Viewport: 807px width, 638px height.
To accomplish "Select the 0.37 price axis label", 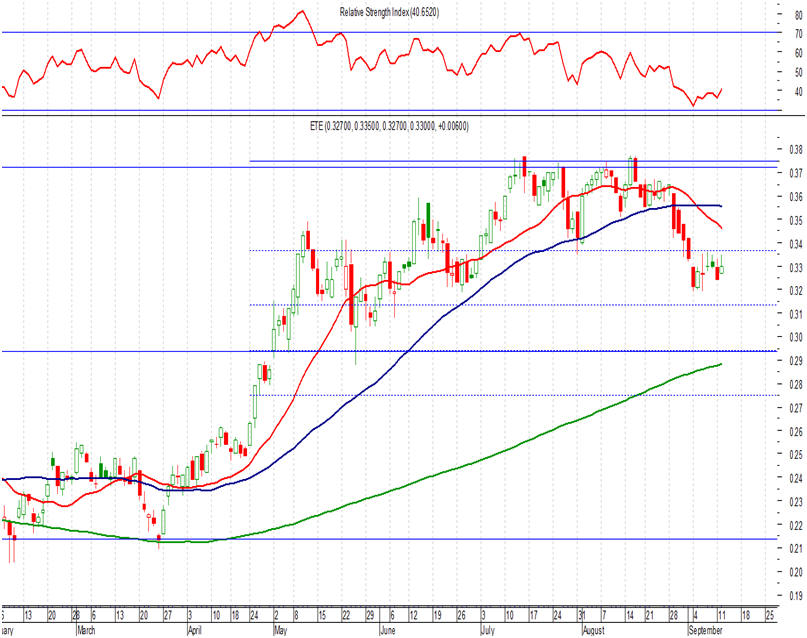I will pos(796,173).
